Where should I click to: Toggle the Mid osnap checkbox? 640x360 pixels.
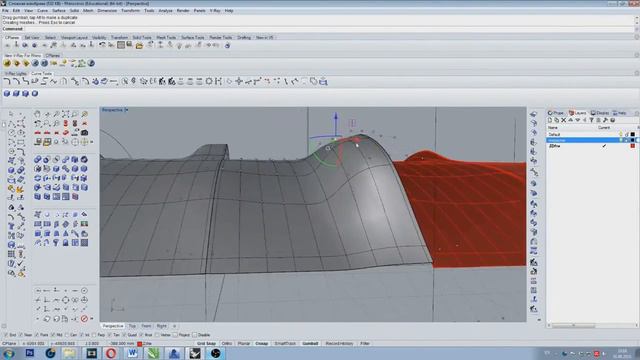(x=53, y=335)
